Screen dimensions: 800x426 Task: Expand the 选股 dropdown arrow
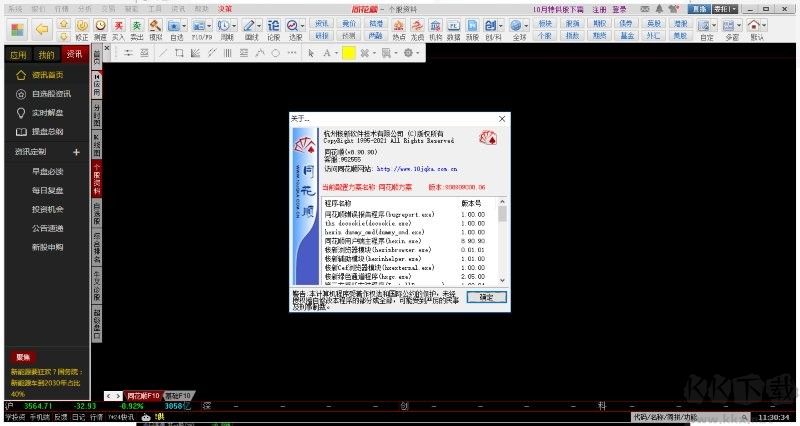[303, 25]
